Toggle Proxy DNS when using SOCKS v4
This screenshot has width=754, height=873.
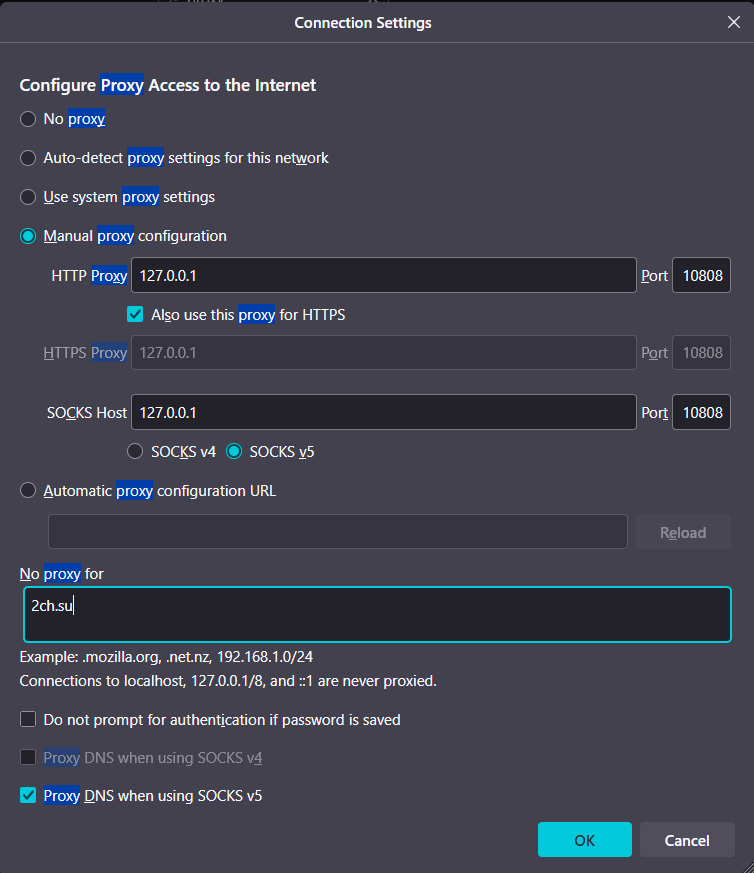click(28, 757)
